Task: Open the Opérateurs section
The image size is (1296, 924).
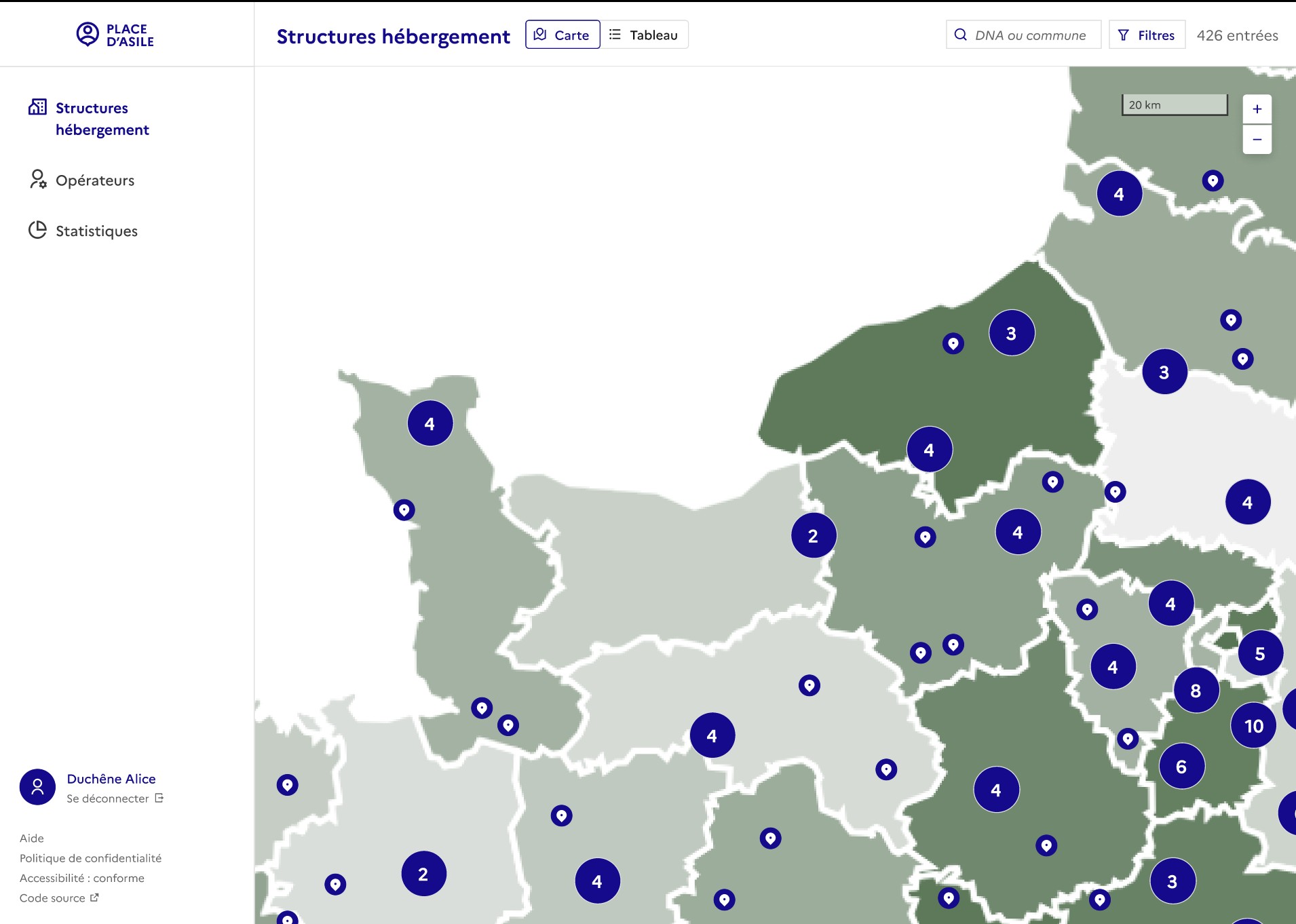Action: (x=94, y=180)
